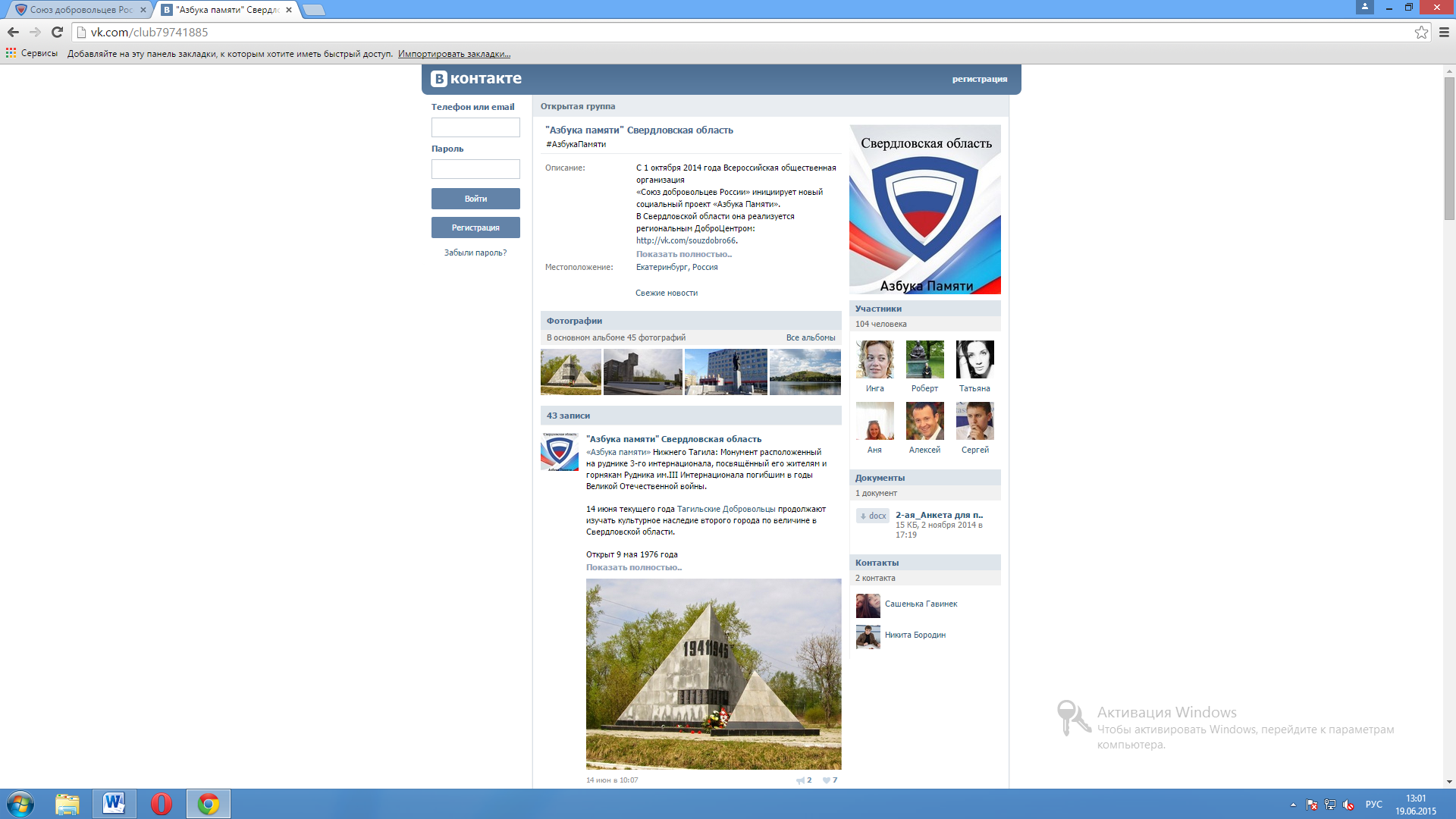The width and height of the screenshot is (1456, 819).
Task: Click the address bar with vk.com/club79741885
Action: [743, 32]
